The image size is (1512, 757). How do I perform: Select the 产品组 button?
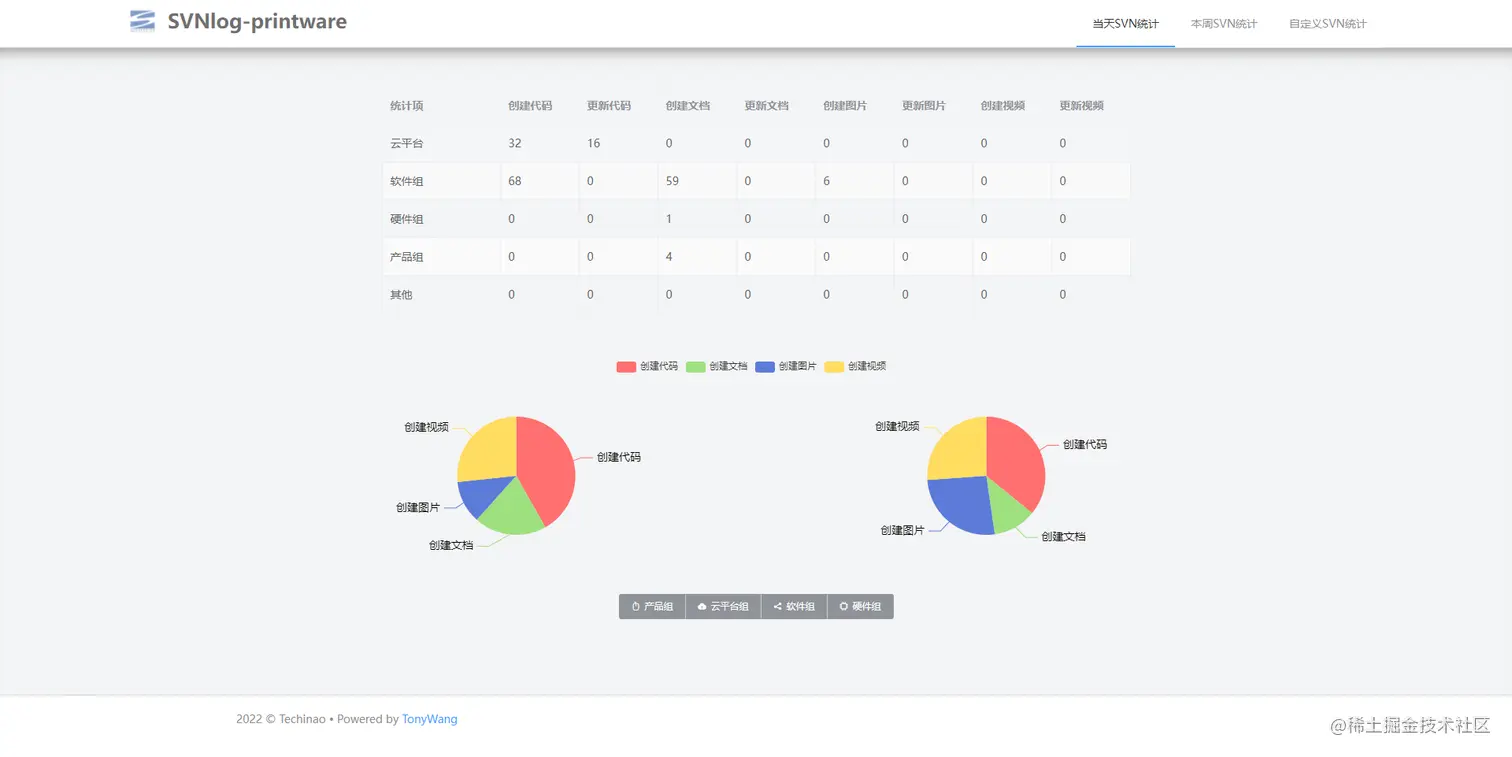pyautogui.click(x=652, y=607)
